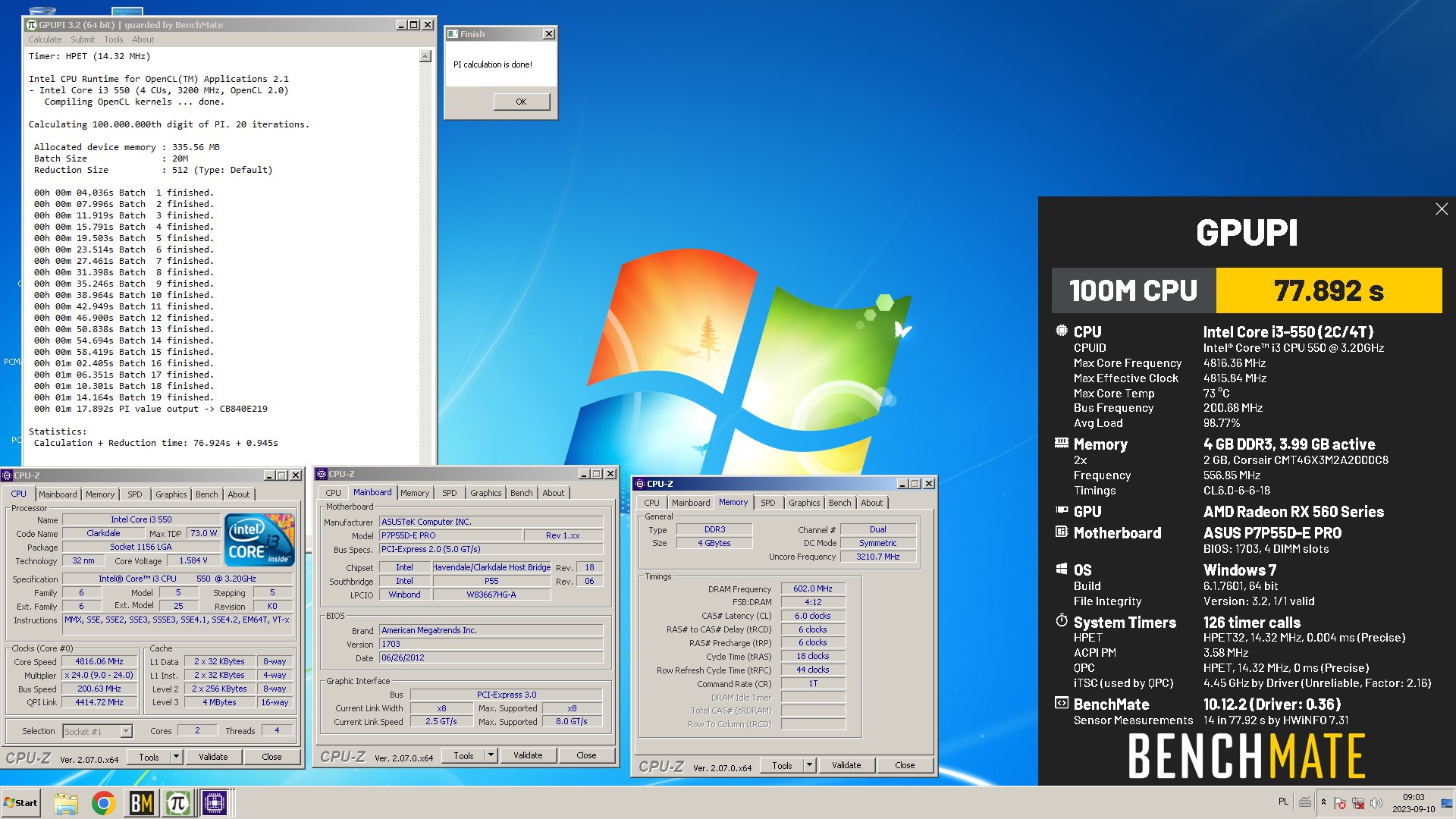Image resolution: width=1456 pixels, height=819 pixels.
Task: Open About tab in right CPU-Z window
Action: 871,503
